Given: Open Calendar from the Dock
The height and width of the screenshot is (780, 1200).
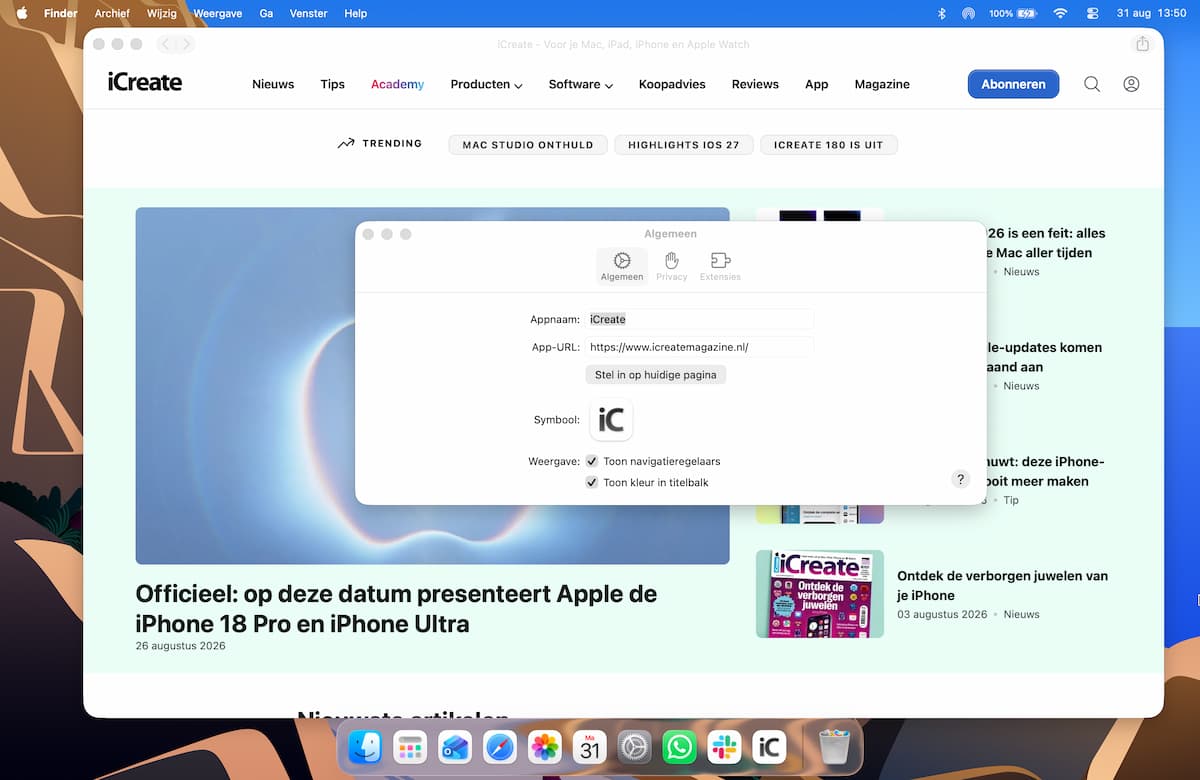Looking at the screenshot, I should coord(590,746).
